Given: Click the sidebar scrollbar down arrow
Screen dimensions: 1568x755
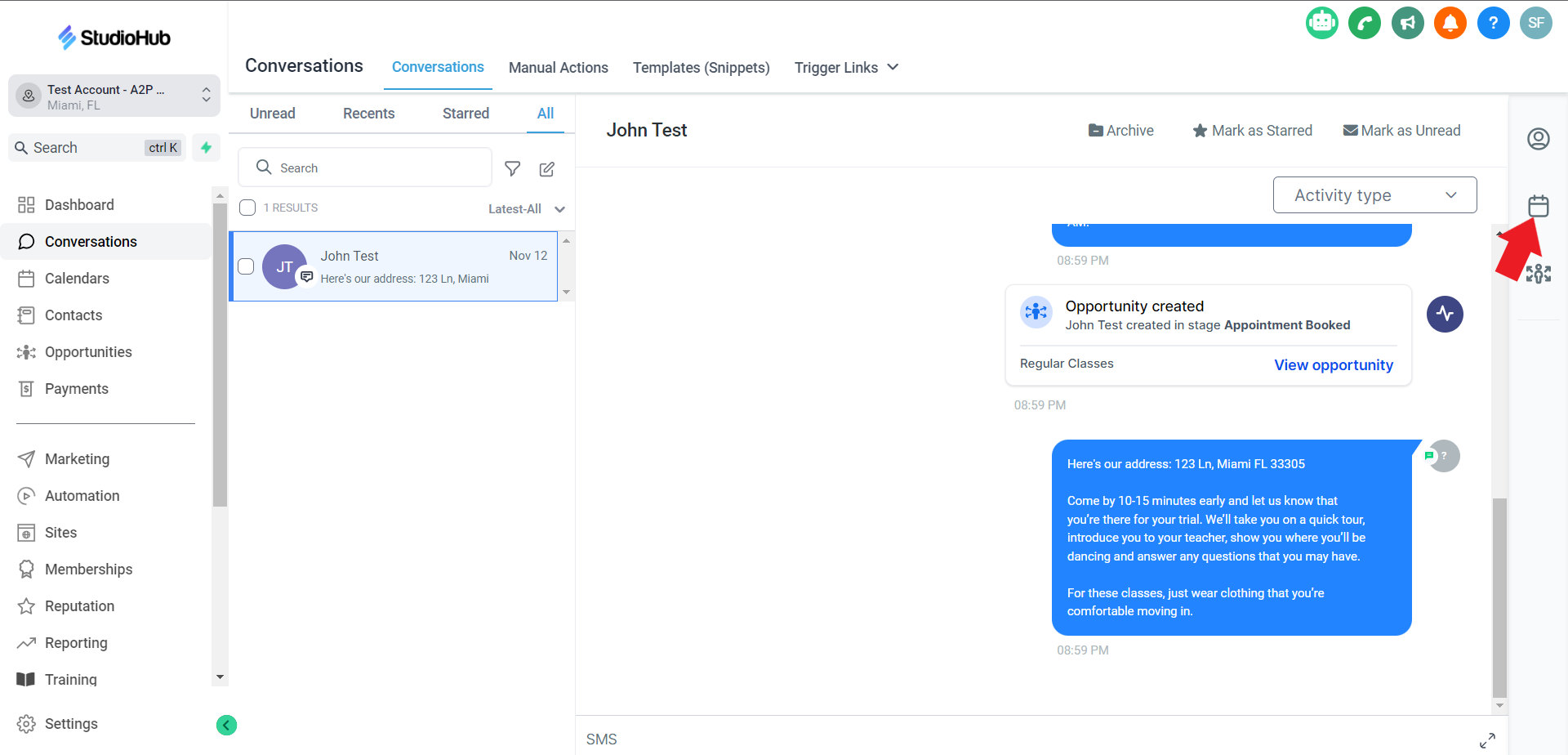Looking at the screenshot, I should tap(220, 677).
